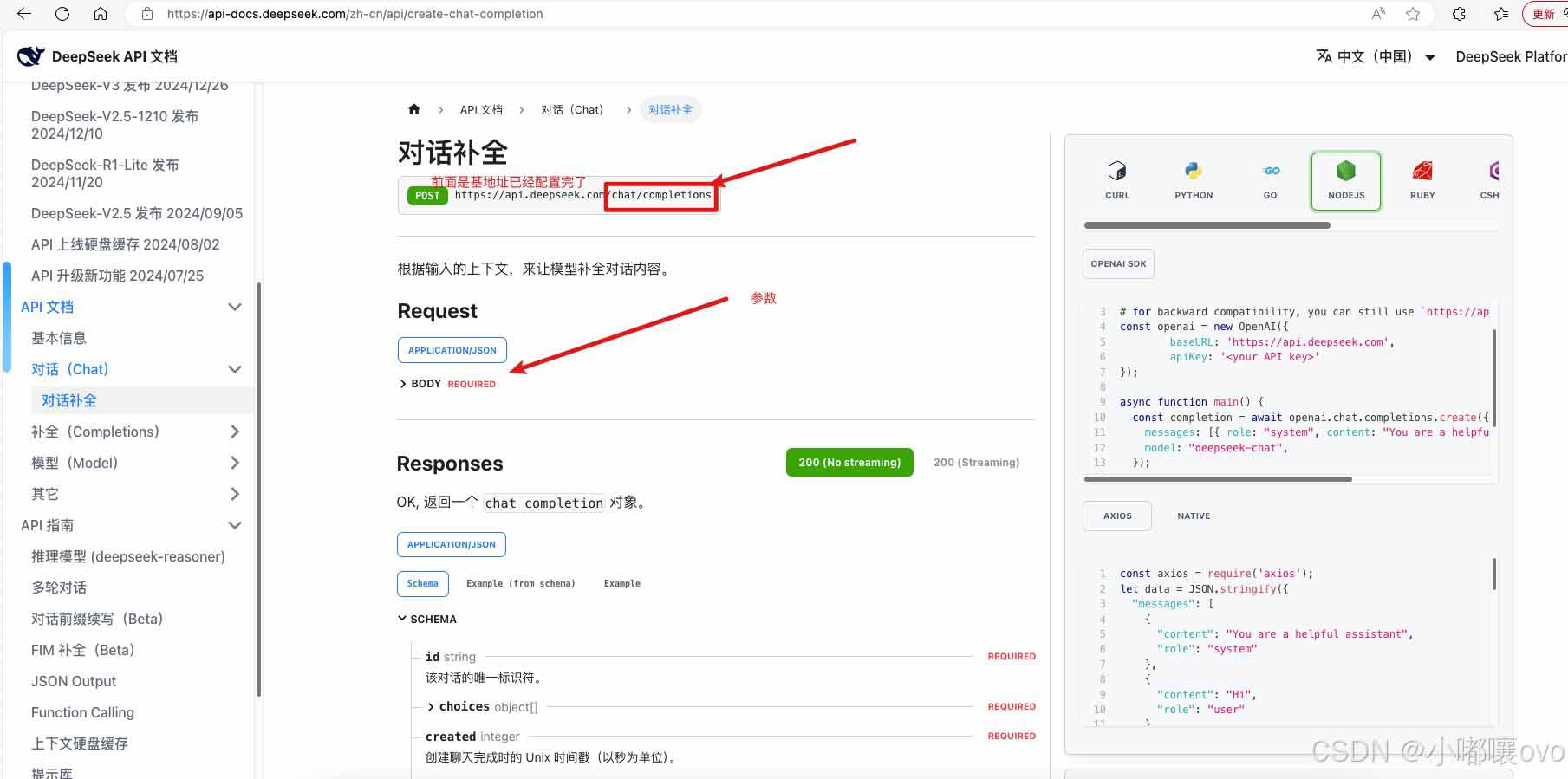Go back using the browser back arrow
1568x779 pixels.
click(24, 14)
